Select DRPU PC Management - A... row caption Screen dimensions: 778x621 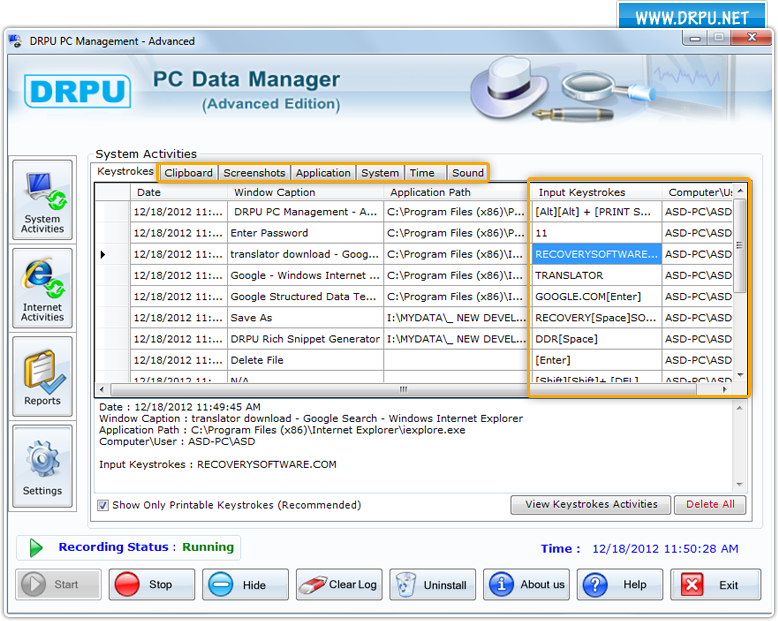coord(305,212)
